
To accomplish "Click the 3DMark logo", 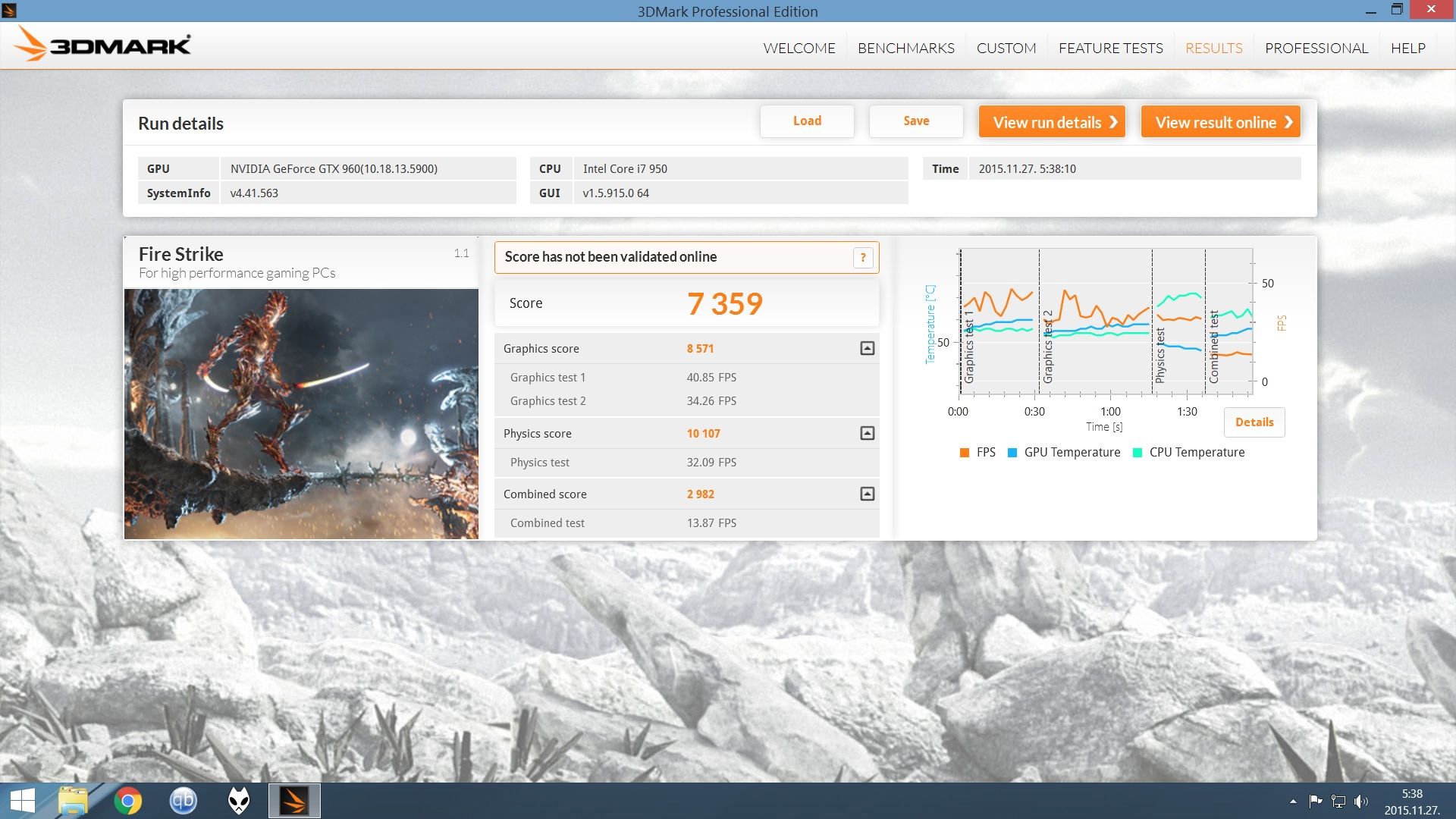I will pyautogui.click(x=103, y=45).
